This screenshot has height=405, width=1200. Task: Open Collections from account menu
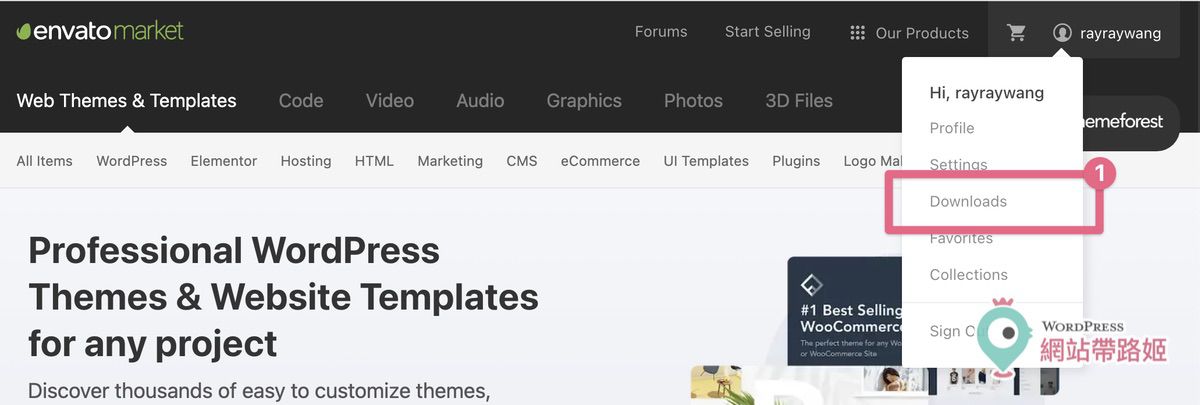pos(968,274)
